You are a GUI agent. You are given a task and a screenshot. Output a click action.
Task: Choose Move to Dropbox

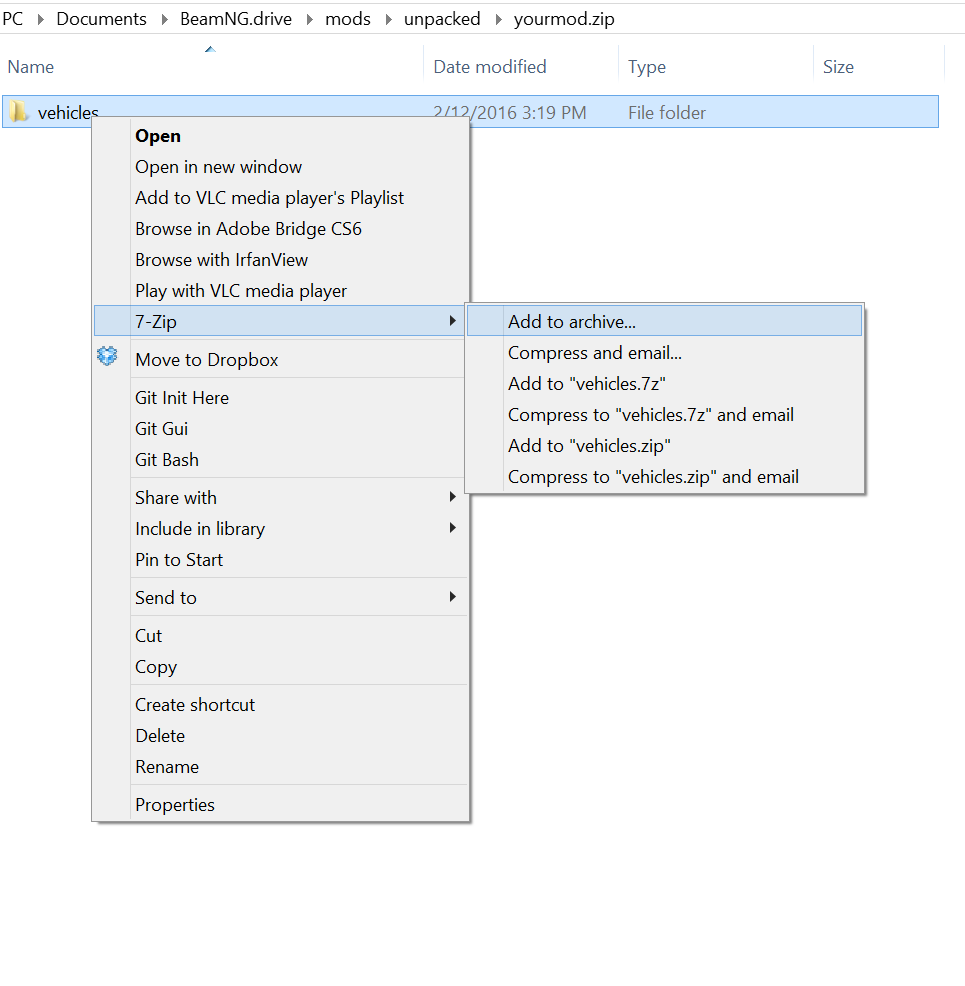280,360
